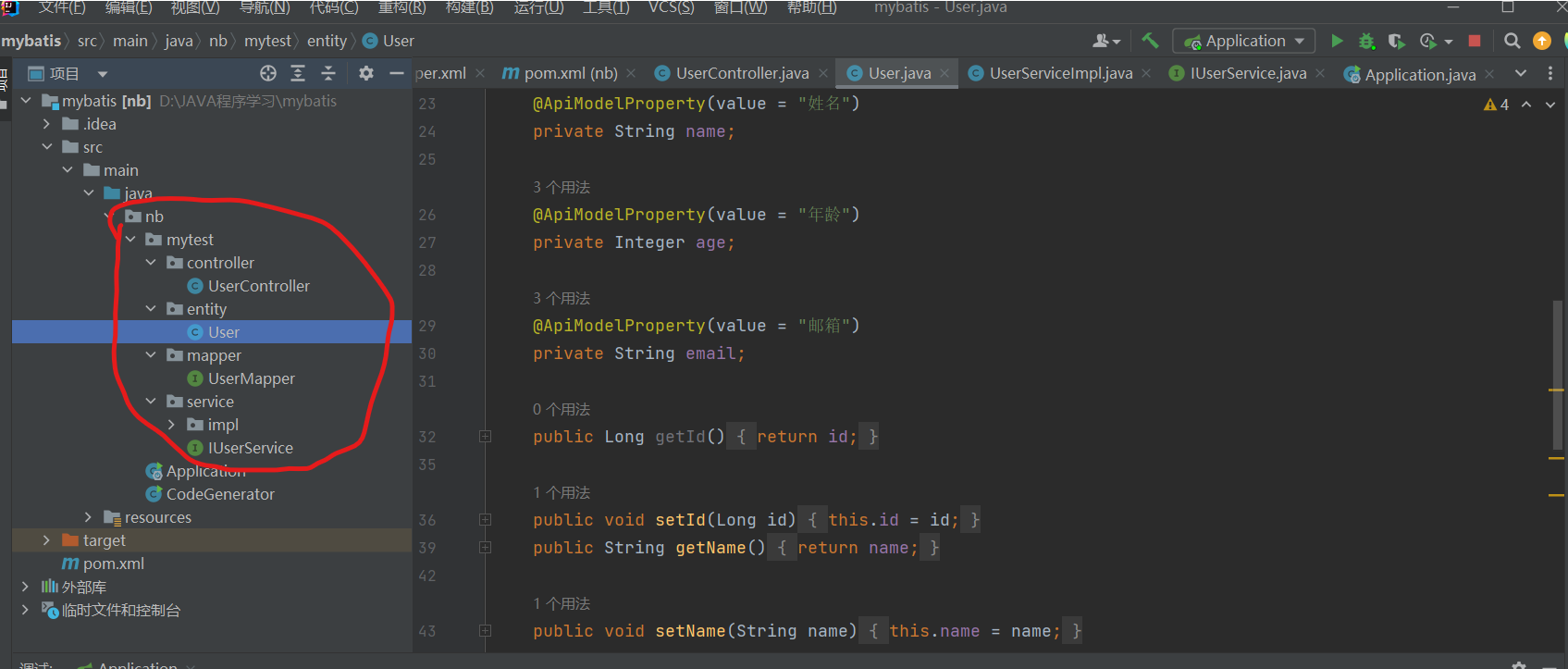Click the entity breadcrumb in navigation bar

pos(327,41)
